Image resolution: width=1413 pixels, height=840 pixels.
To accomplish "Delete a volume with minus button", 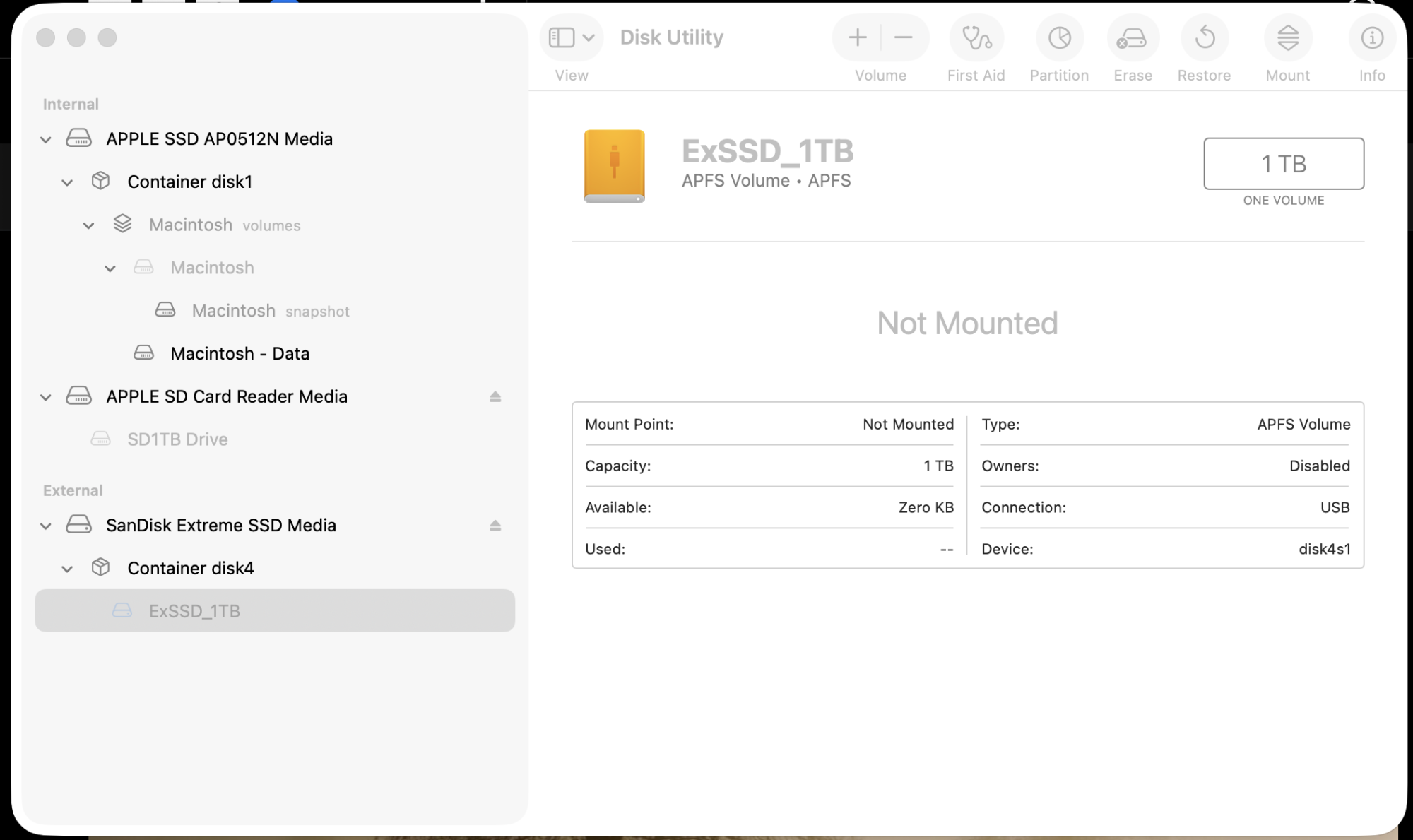I will [904, 37].
